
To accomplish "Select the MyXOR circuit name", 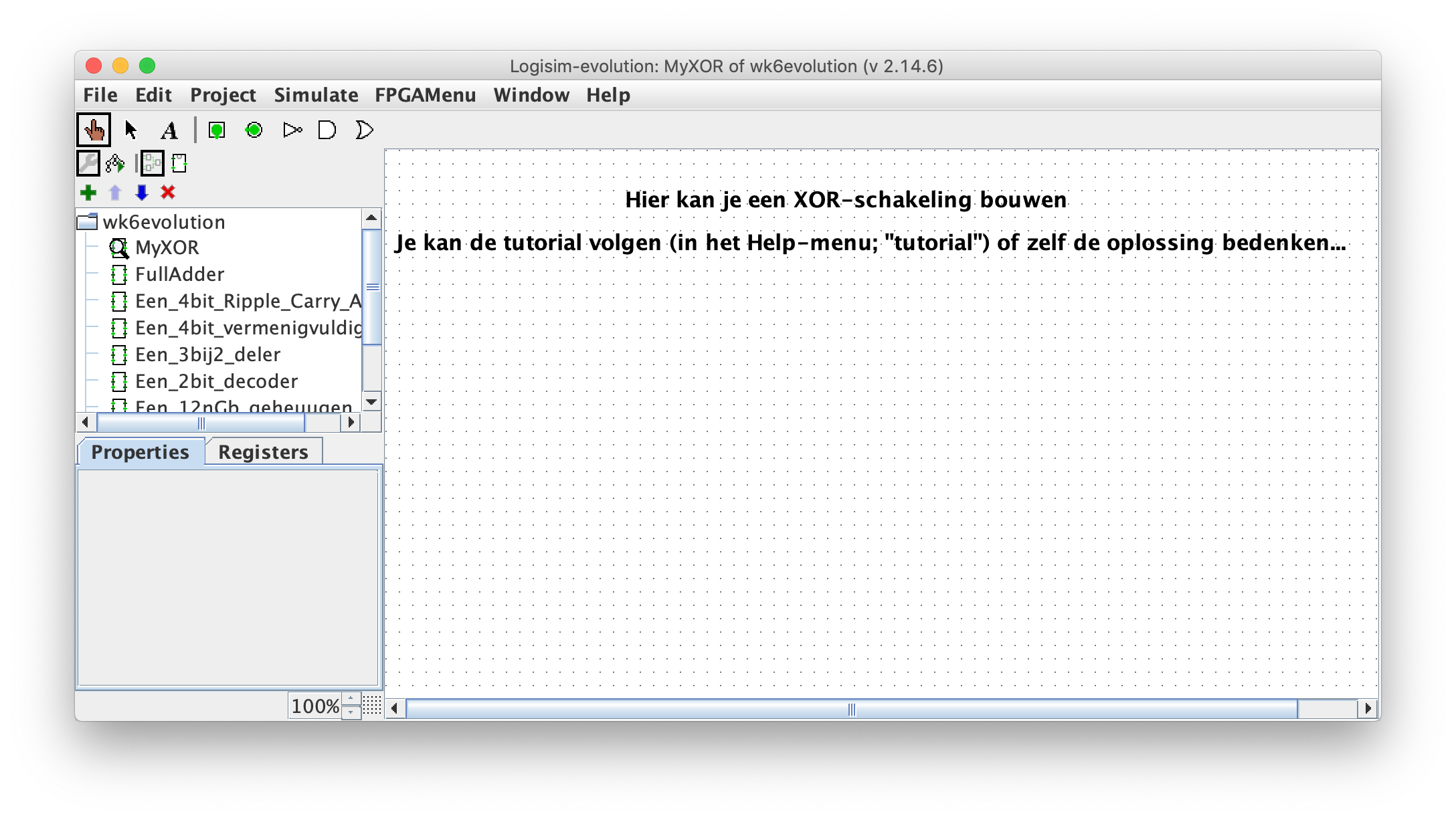I will point(167,247).
